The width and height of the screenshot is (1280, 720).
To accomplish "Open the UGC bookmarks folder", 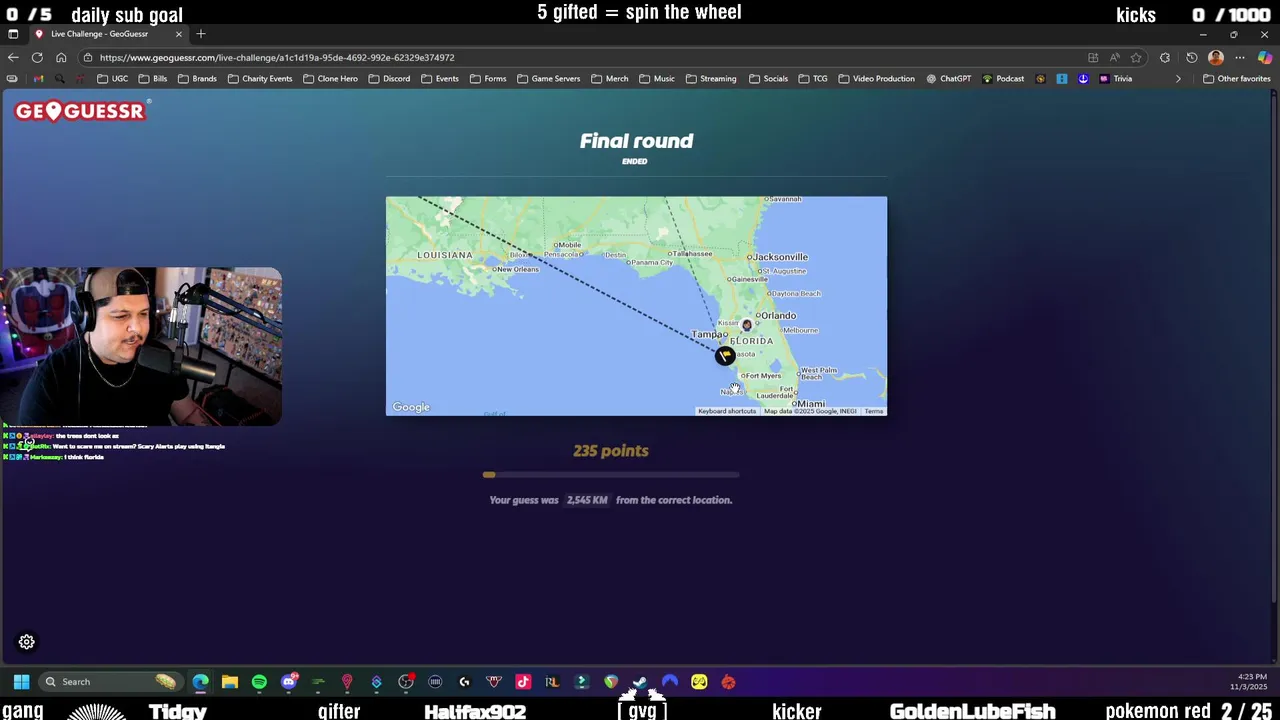I will pyautogui.click(x=113, y=79).
